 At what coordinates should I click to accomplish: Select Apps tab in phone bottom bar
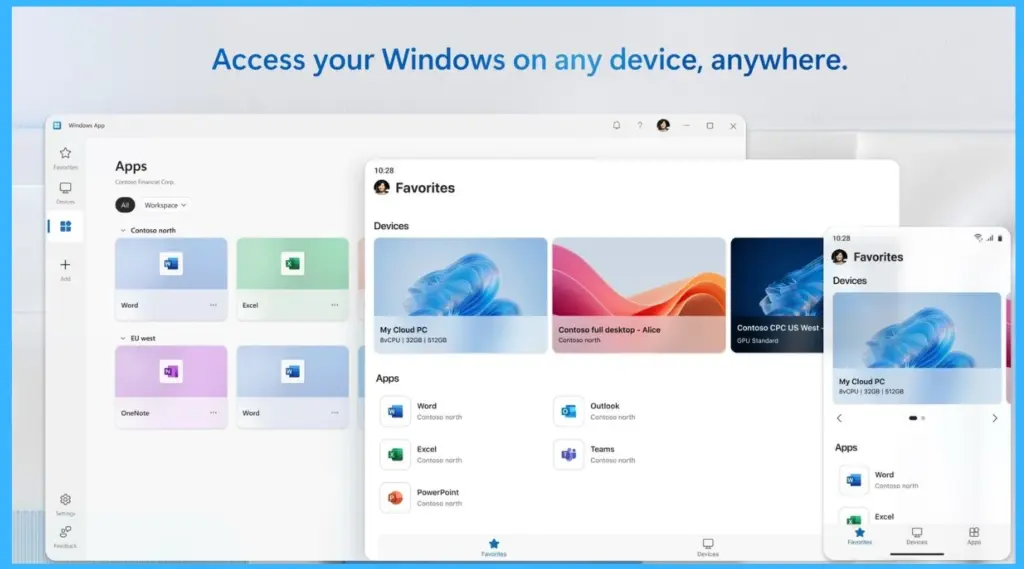pyautogui.click(x=974, y=536)
